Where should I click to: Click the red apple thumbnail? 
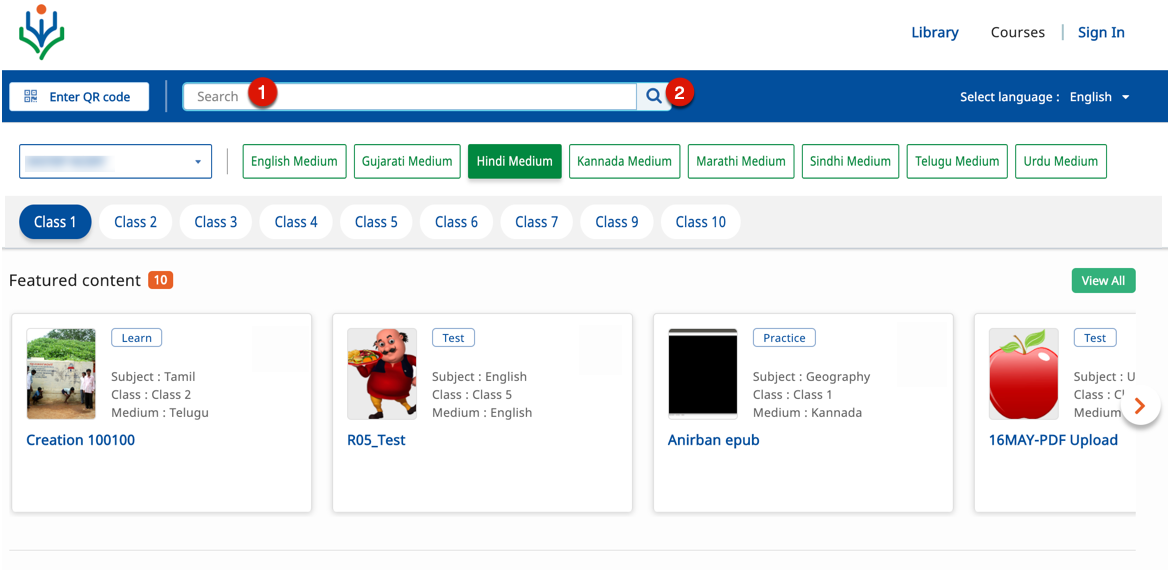tap(1023, 373)
